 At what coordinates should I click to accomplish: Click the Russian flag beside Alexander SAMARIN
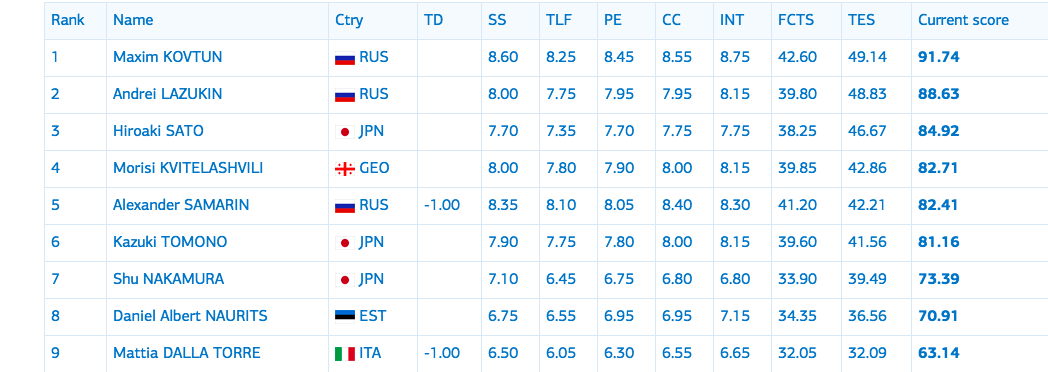click(345, 206)
